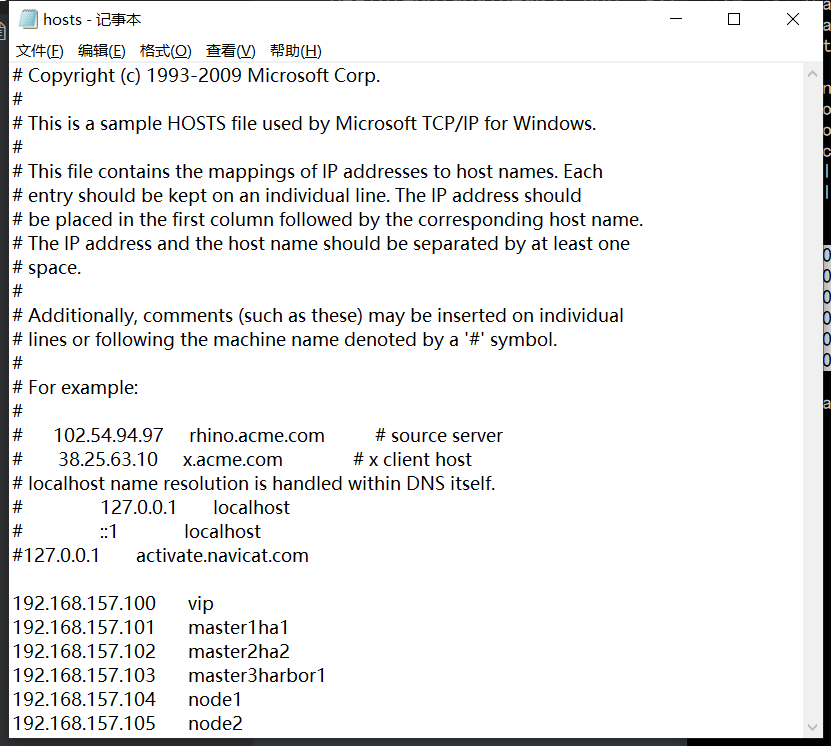Click the '# x client host' comment
The height and width of the screenshot is (746, 831).
pos(412,459)
